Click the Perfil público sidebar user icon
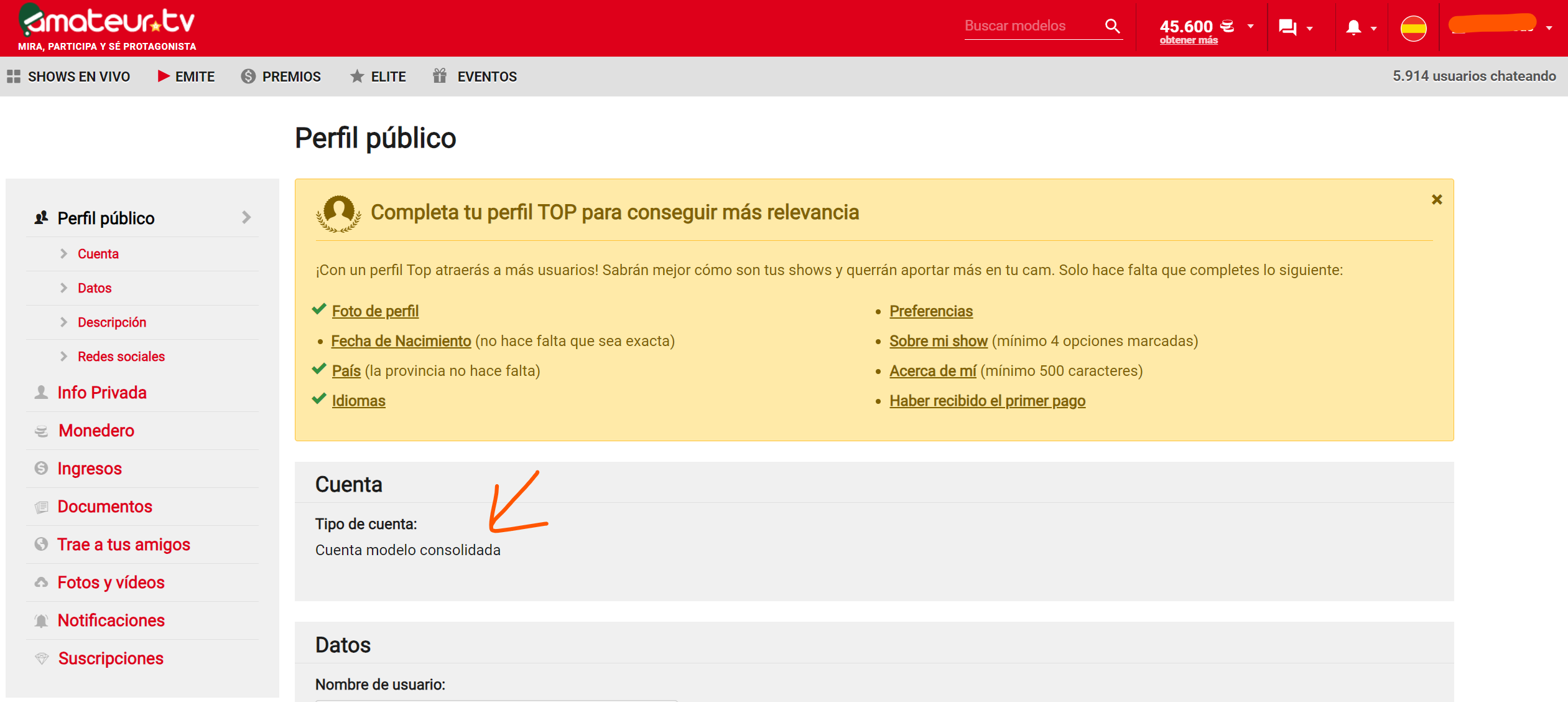Screen dimensions: 1568x702 click(x=41, y=218)
